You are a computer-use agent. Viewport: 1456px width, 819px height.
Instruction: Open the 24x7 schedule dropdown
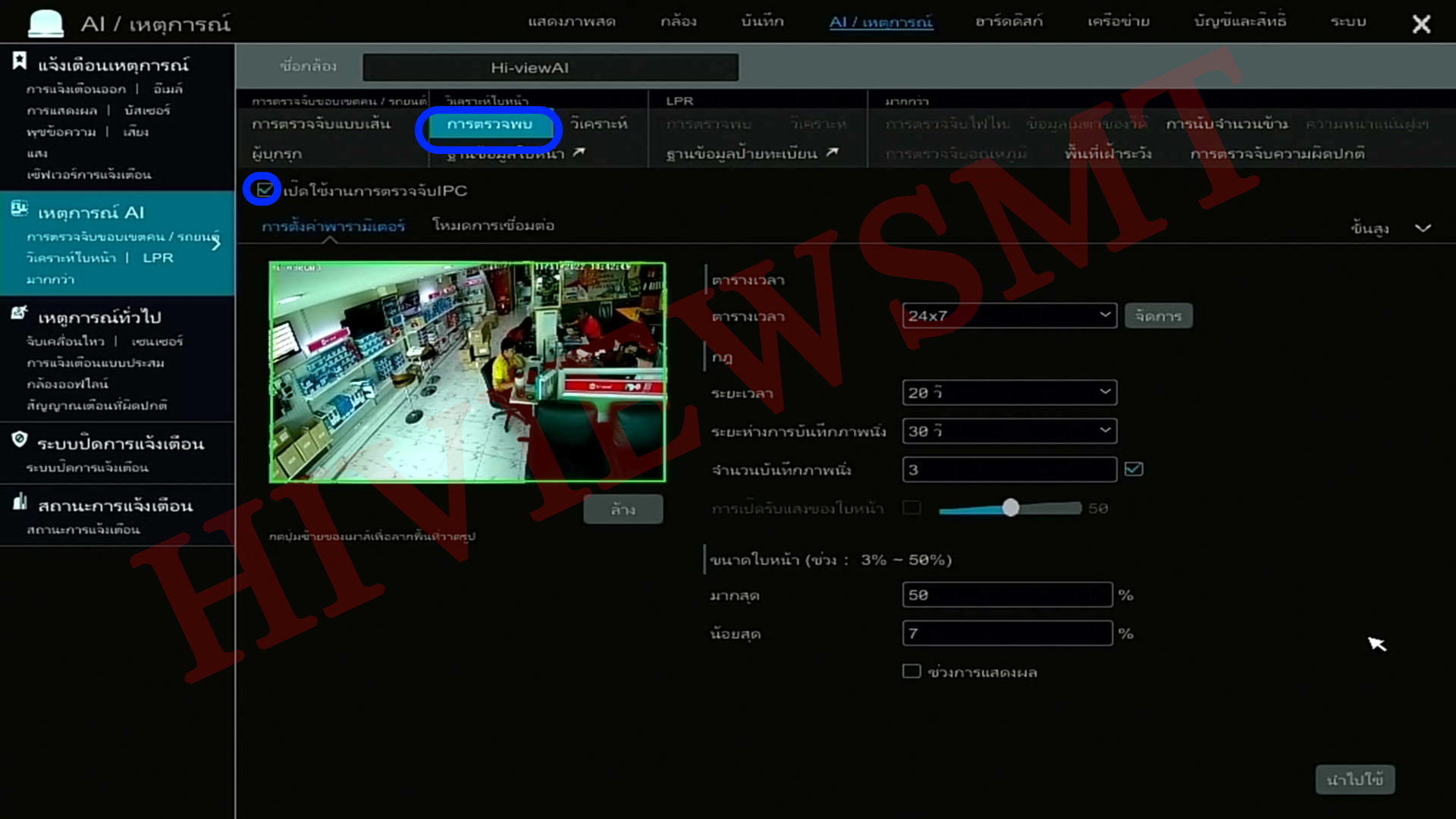[x=1009, y=315]
